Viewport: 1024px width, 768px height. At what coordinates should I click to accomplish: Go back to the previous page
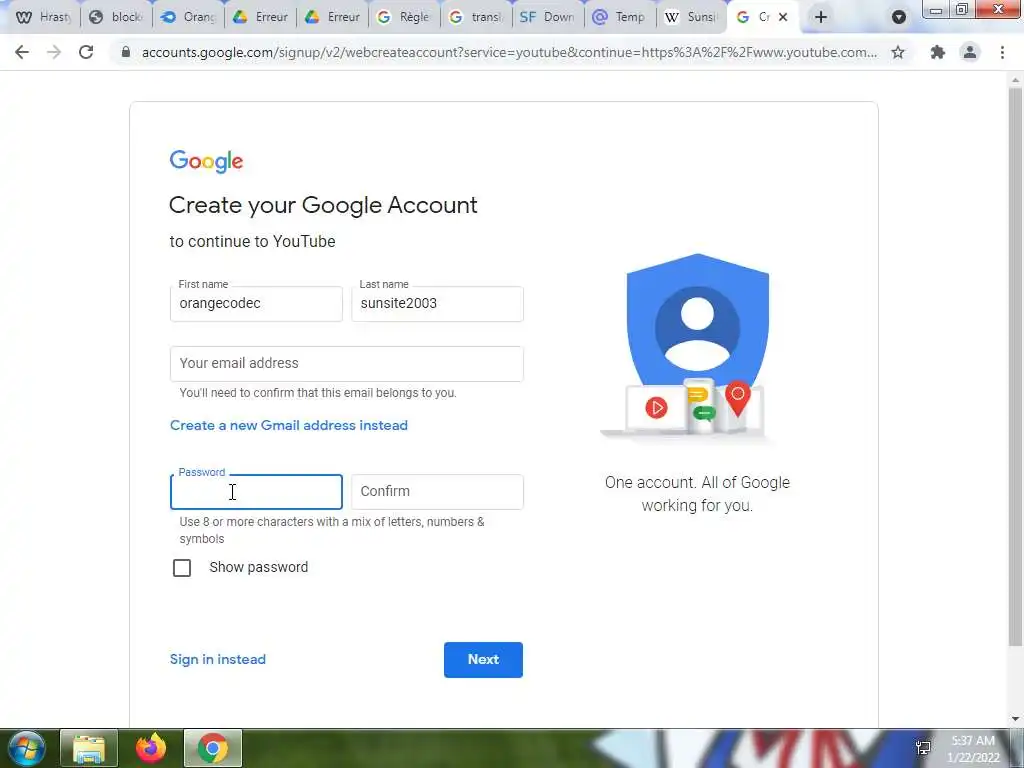[x=22, y=52]
